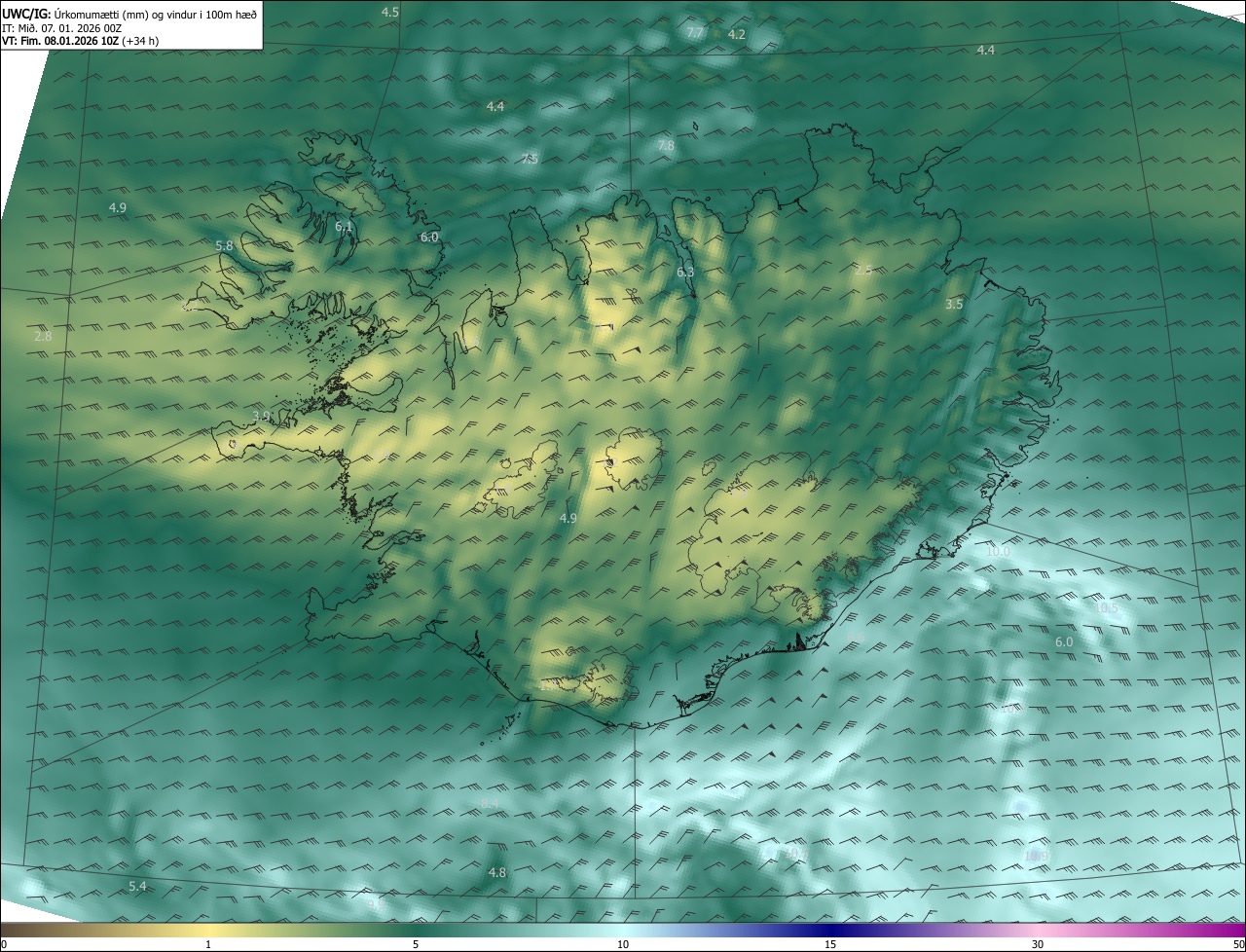Click the '(+34 h)' forecast offset text
Screen dimensions: 1246x952
pos(142,41)
